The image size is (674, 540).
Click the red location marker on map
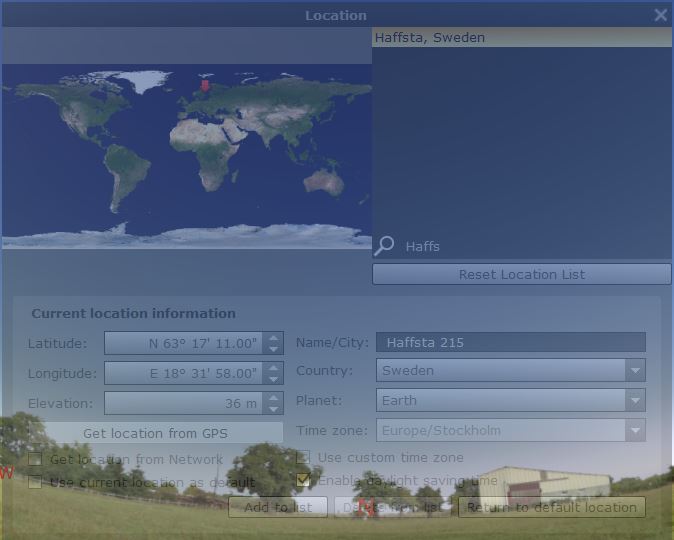point(206,87)
